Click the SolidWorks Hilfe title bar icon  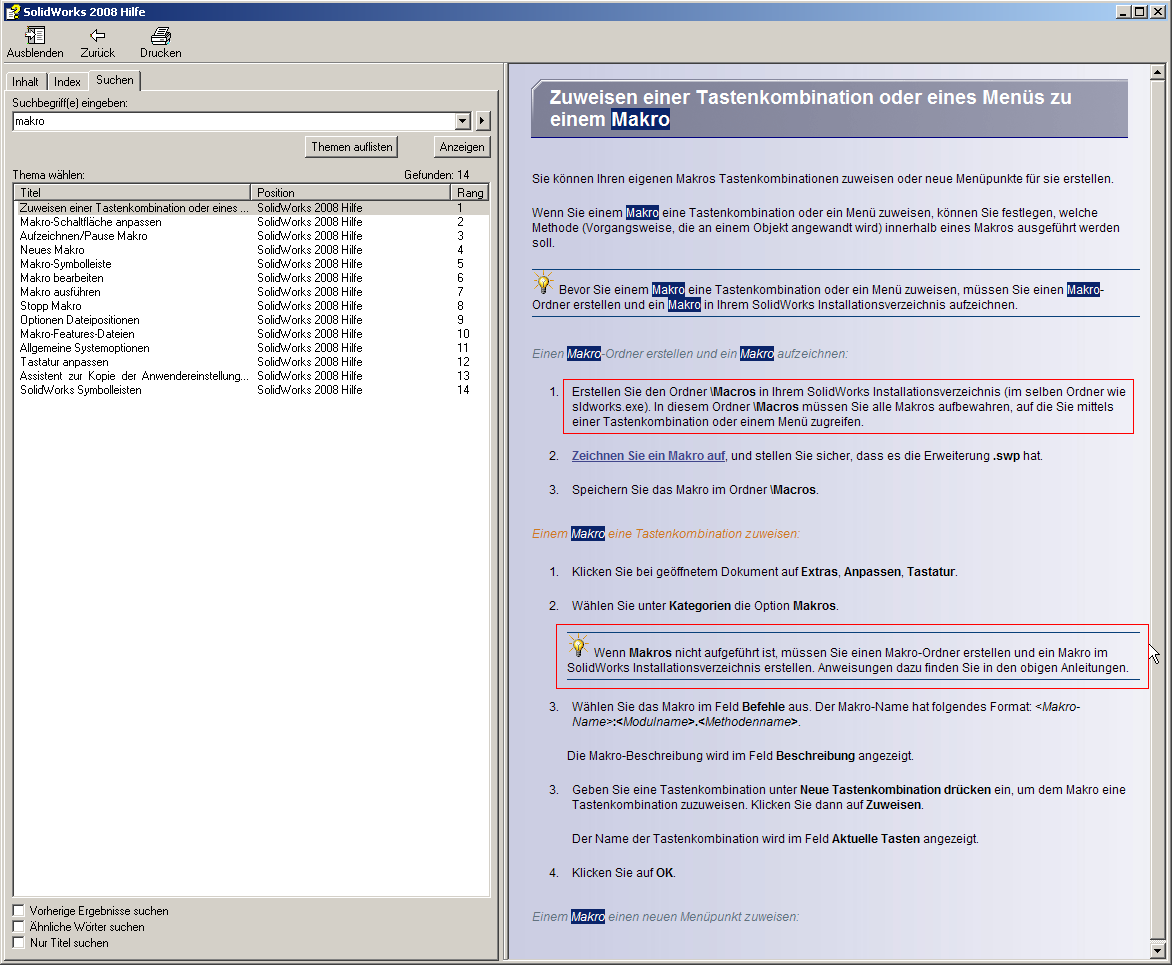(13, 12)
